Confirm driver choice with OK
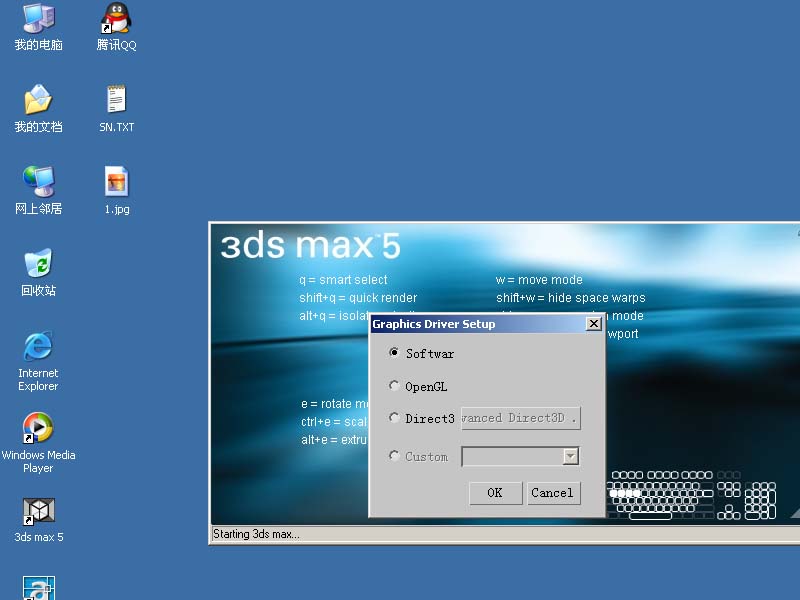Screen dimensions: 800x600 (495, 493)
